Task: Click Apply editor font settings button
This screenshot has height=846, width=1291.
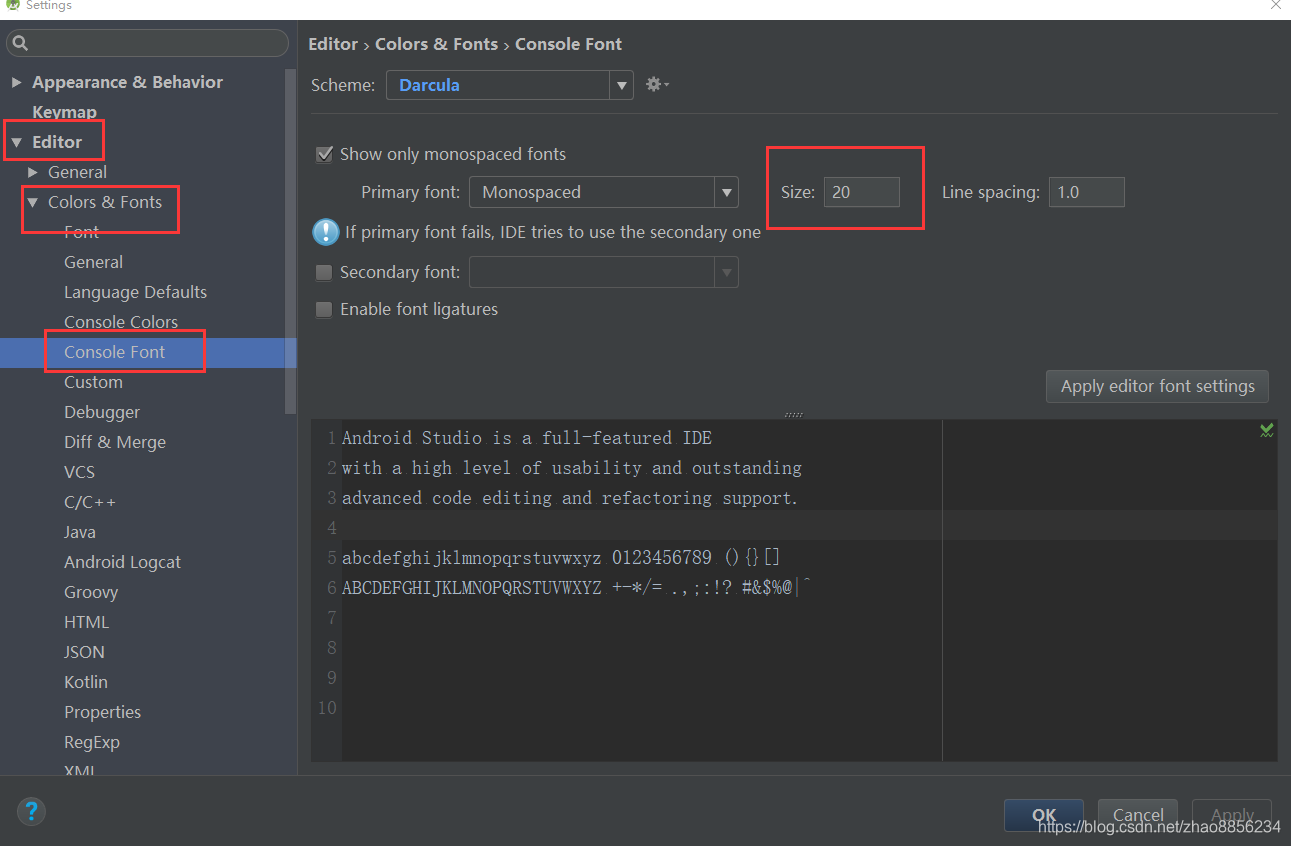Action: tap(1157, 386)
